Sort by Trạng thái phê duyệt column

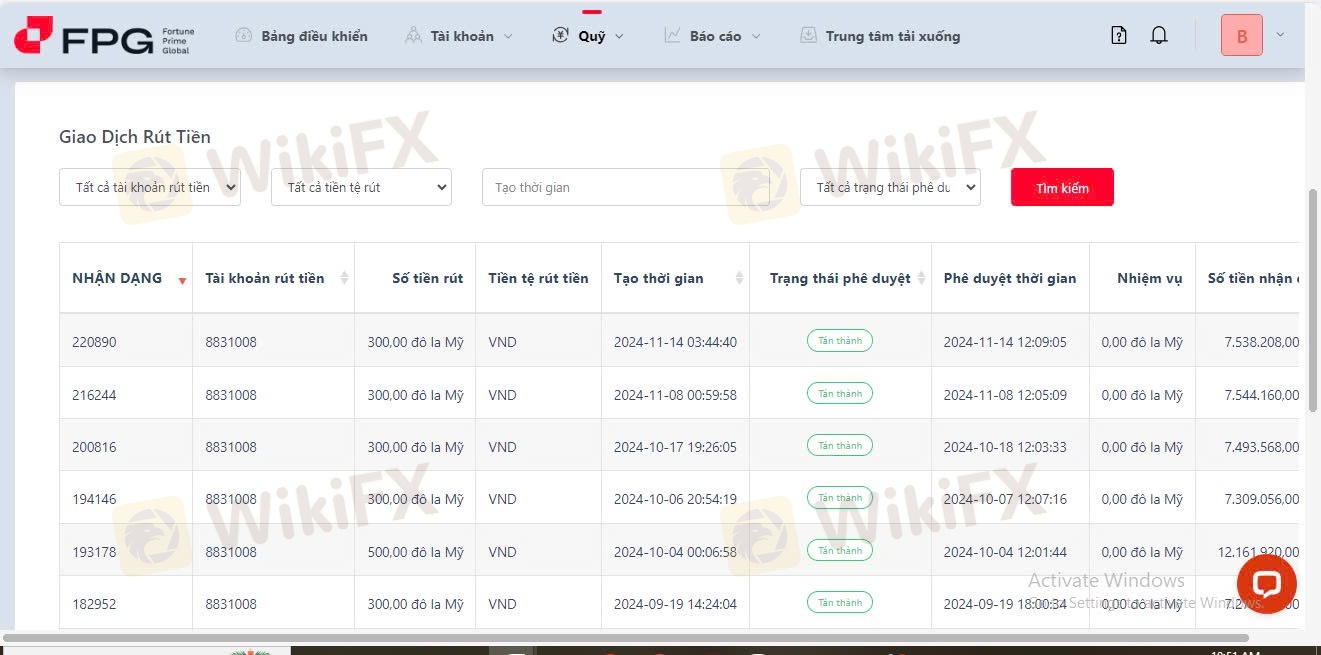[921, 278]
